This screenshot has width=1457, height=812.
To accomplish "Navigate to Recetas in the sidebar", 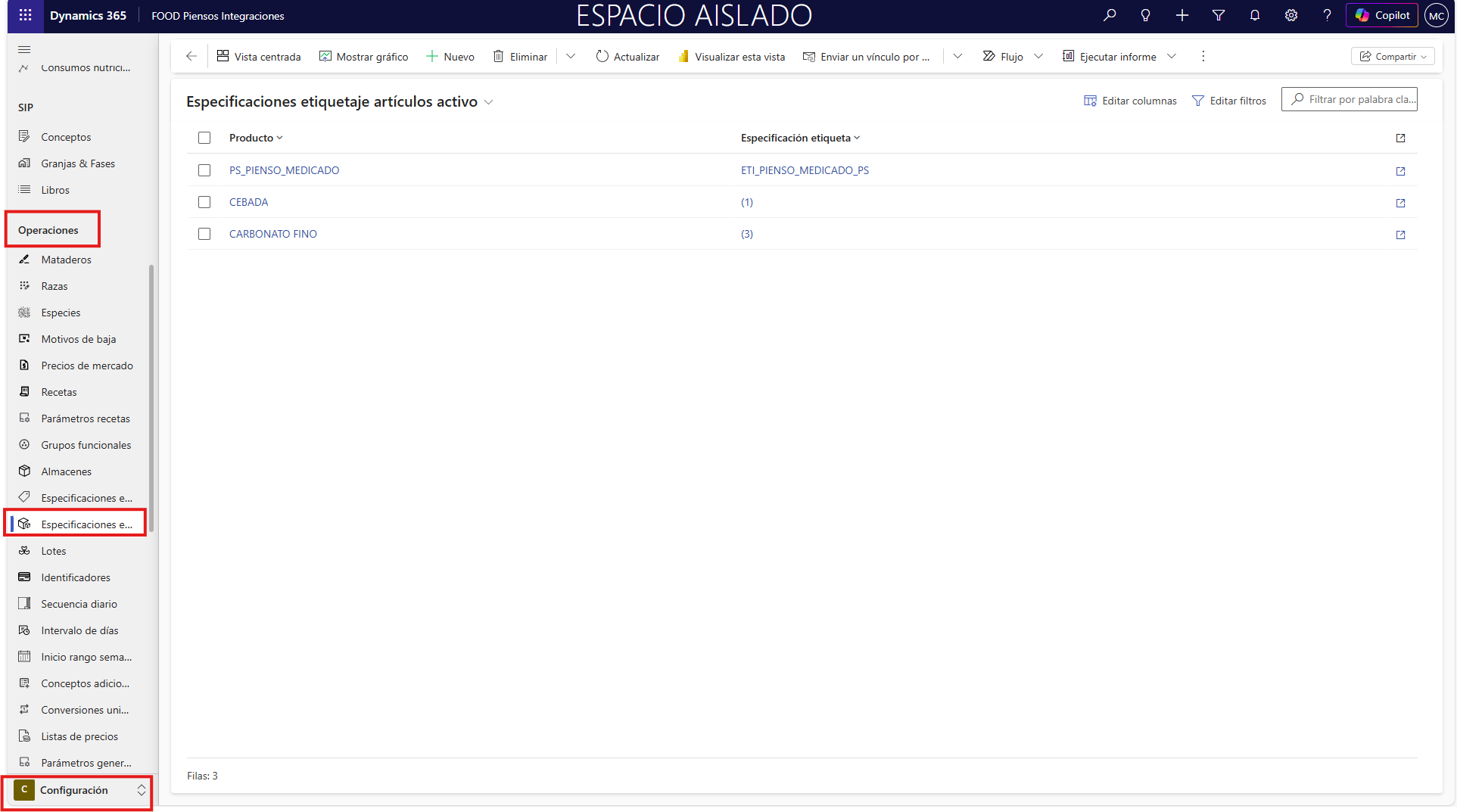I will point(59,392).
